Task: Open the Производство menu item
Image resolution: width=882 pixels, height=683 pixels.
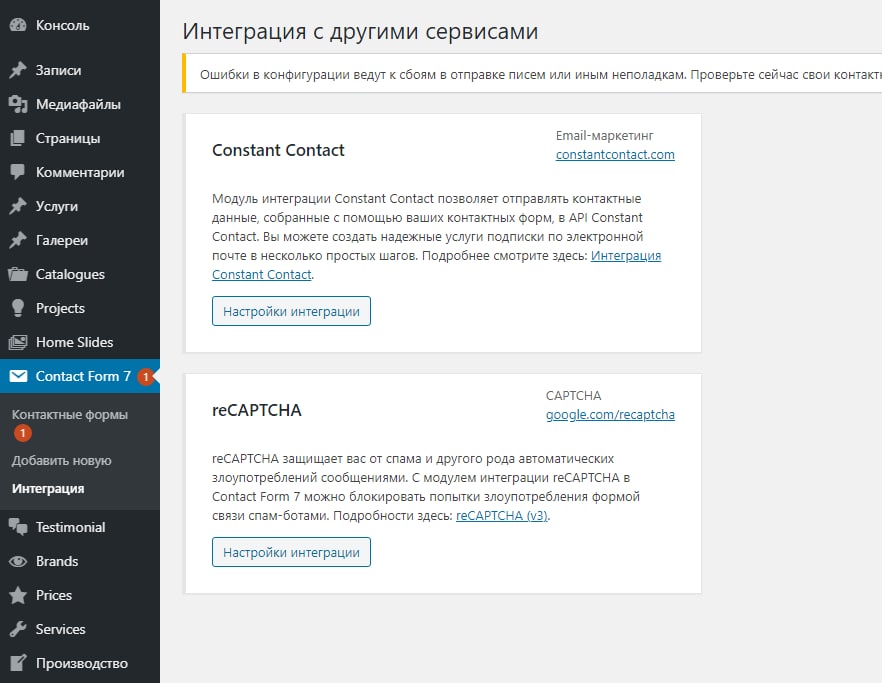Action: pos(82,663)
